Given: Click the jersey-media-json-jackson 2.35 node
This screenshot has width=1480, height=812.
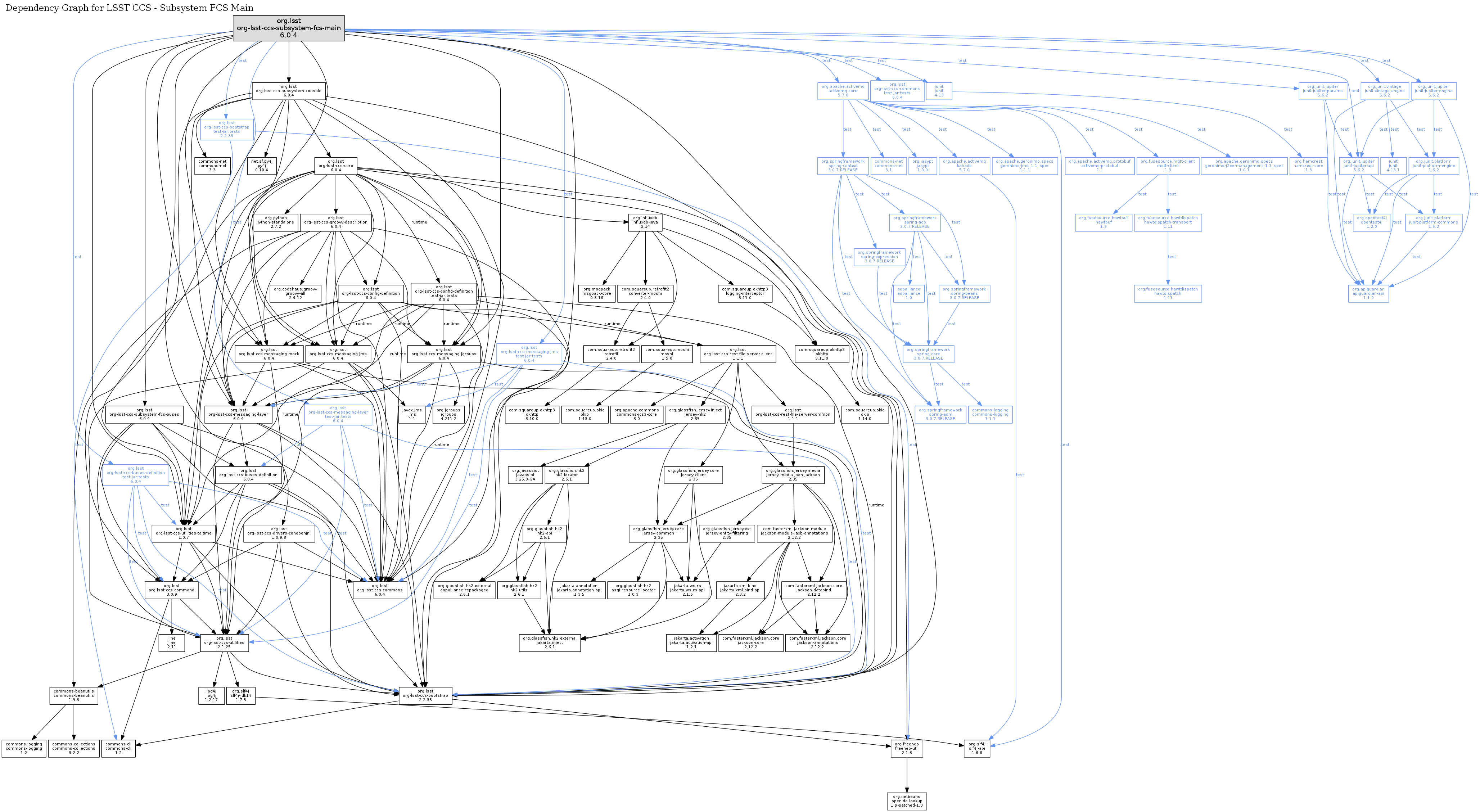Looking at the screenshot, I should [x=793, y=475].
